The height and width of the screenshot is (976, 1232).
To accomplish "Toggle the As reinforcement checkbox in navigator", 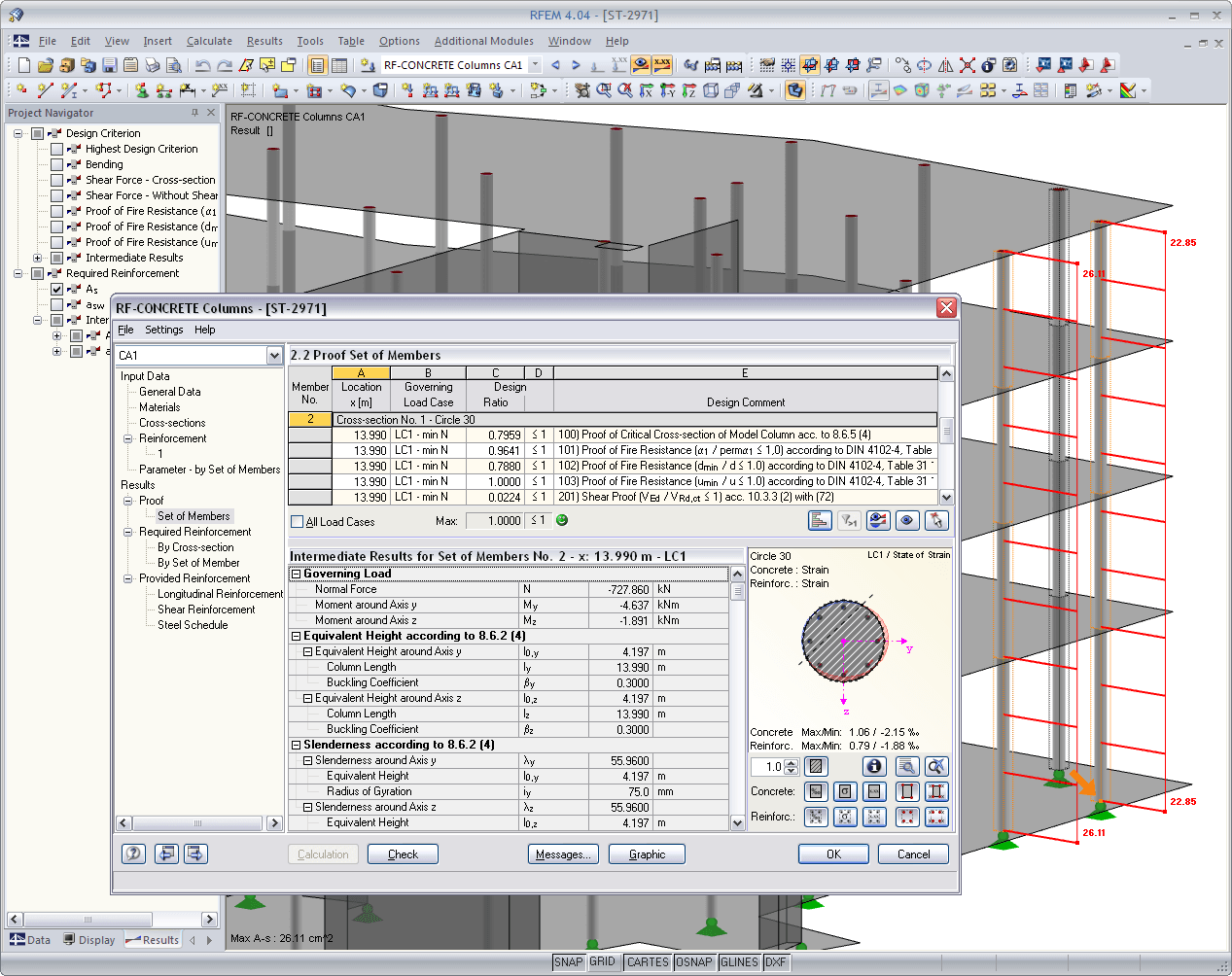I will click(56, 289).
